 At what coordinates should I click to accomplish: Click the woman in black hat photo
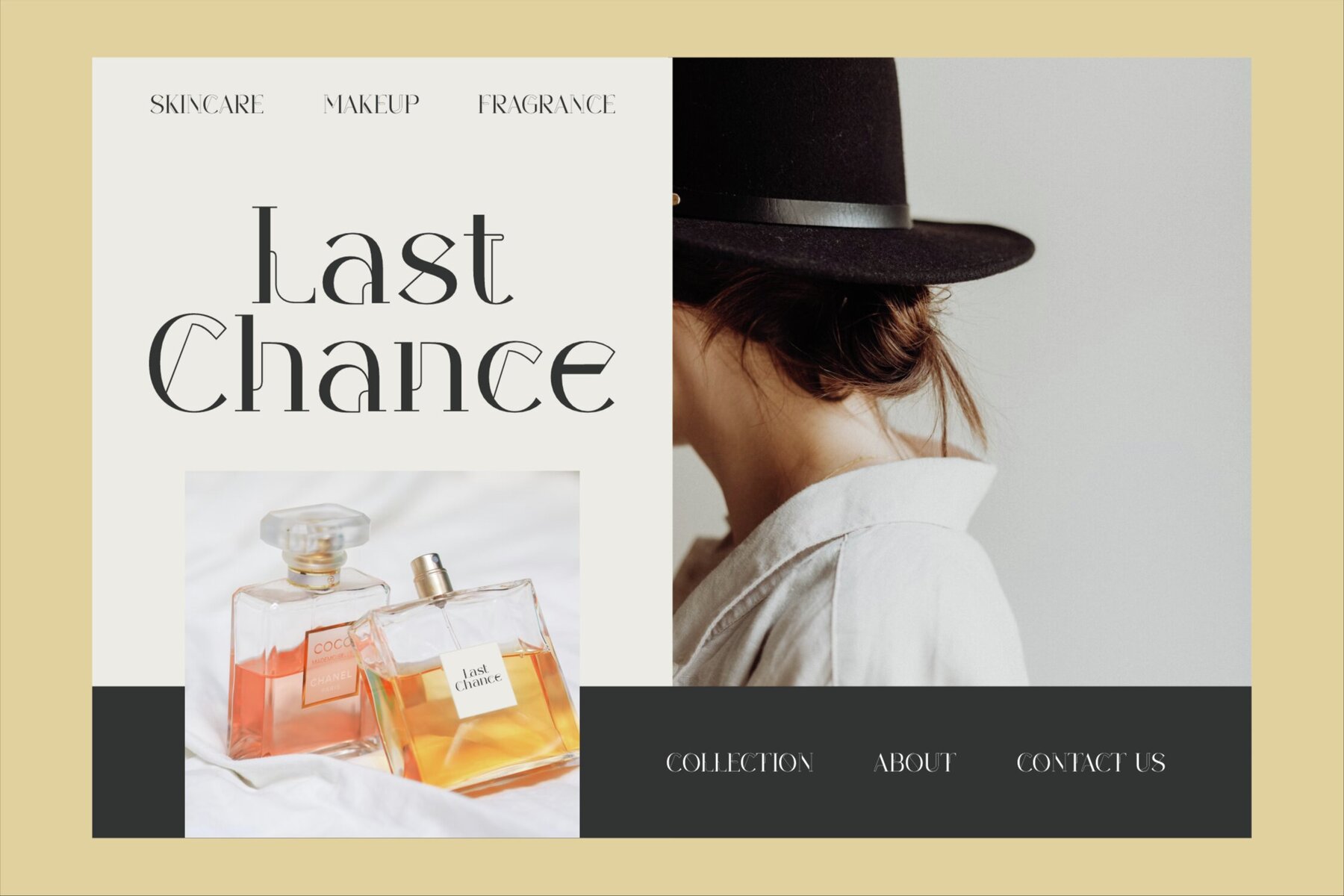coord(962,372)
